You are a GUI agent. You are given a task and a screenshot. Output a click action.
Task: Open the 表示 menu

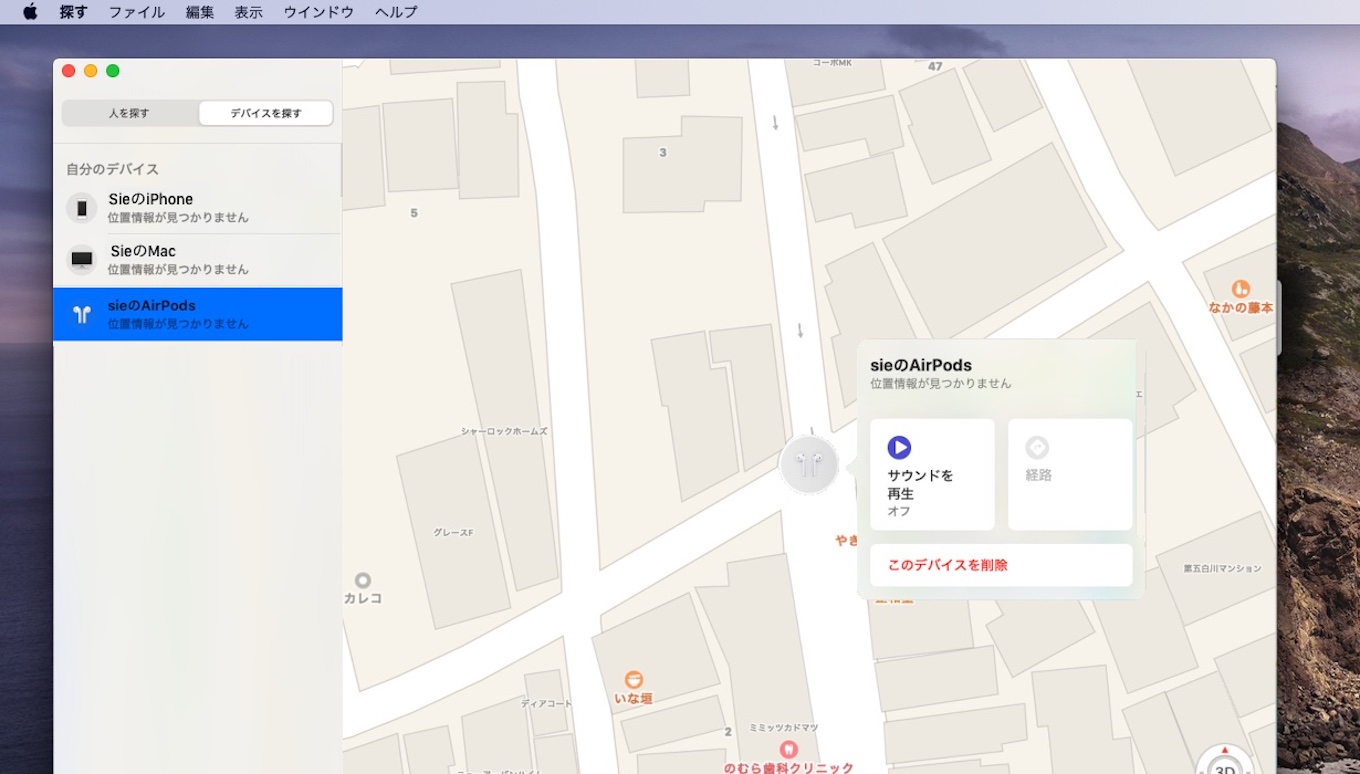pos(248,12)
